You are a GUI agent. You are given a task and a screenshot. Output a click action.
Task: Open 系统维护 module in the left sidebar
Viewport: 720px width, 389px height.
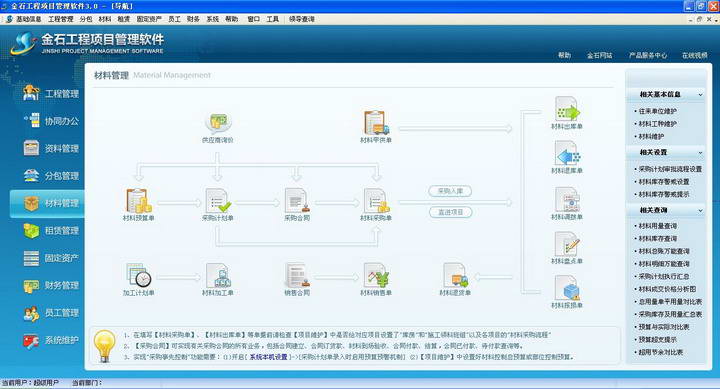pos(51,340)
